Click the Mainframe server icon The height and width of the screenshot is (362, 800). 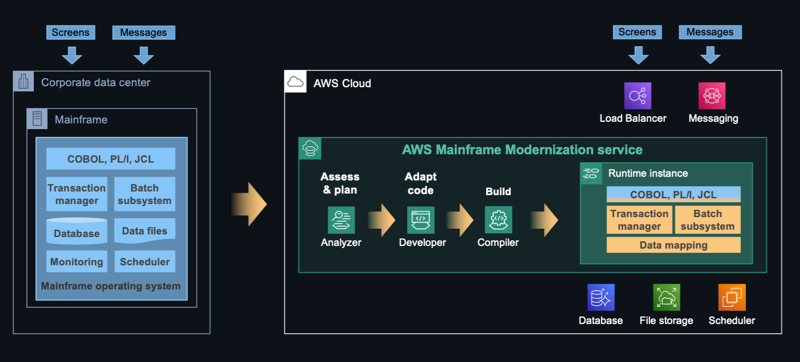click(37, 119)
